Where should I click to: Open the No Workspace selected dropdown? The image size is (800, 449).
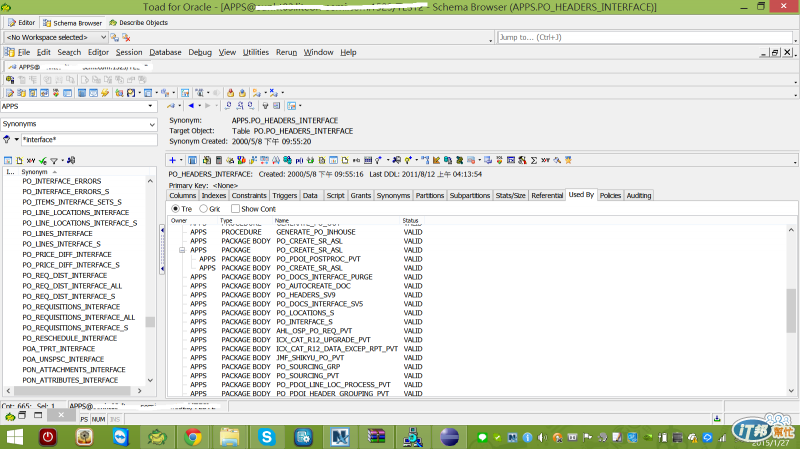pos(103,37)
